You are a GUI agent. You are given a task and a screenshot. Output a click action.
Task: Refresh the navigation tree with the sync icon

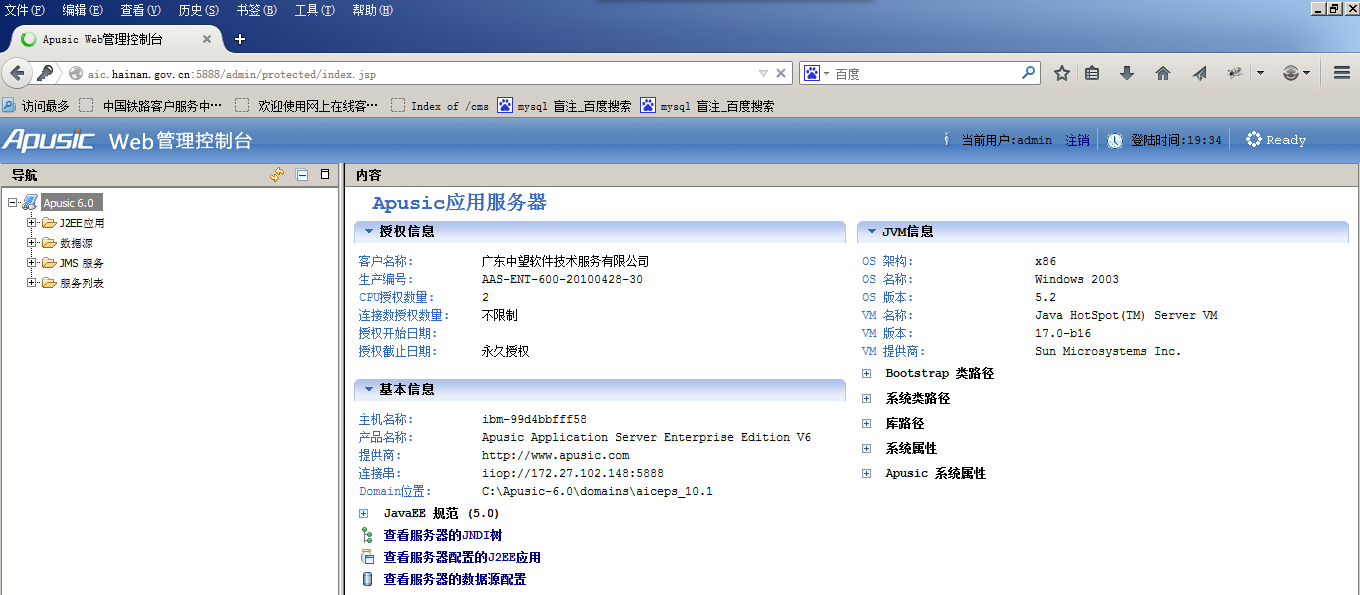coord(277,175)
